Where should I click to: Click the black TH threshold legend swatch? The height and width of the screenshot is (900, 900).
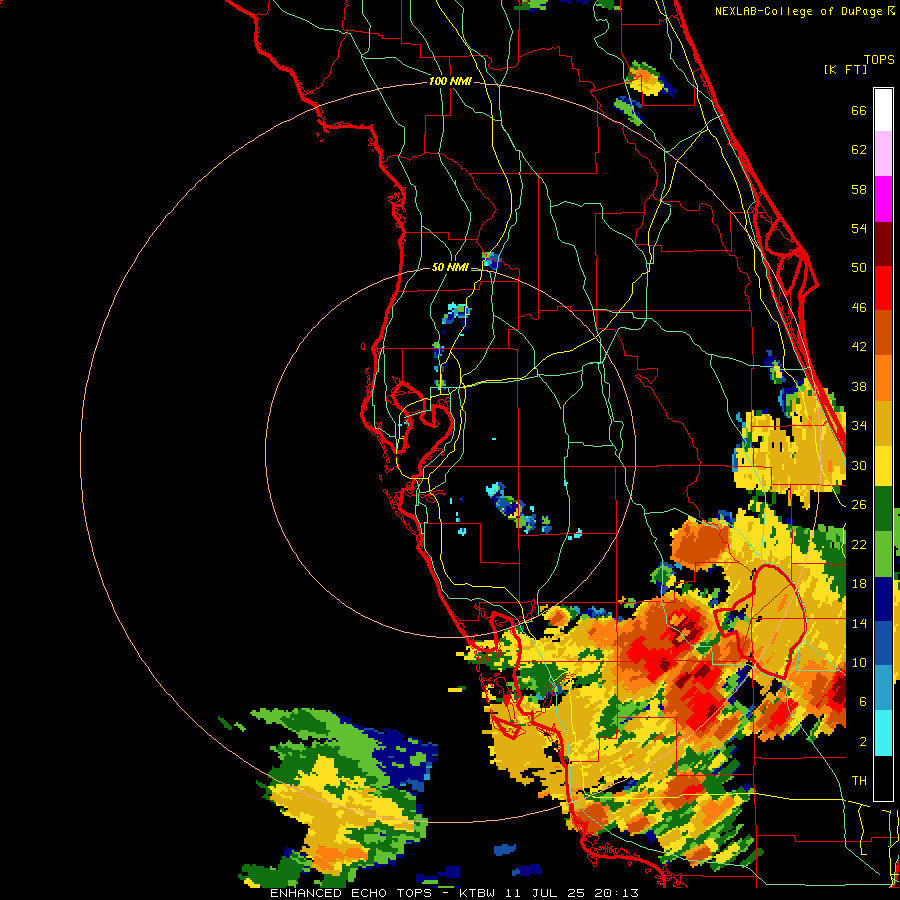tap(883, 778)
